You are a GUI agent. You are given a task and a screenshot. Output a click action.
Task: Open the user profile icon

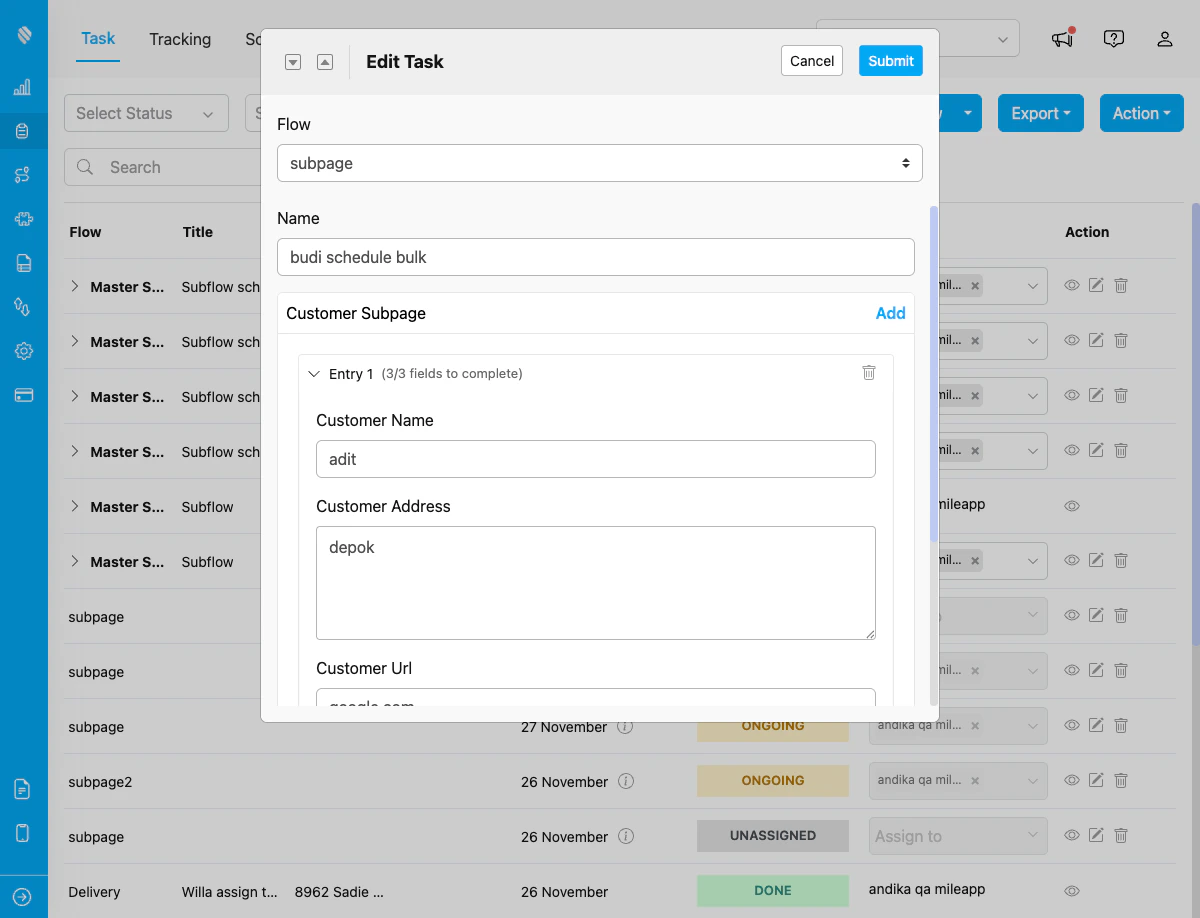pos(1165,39)
